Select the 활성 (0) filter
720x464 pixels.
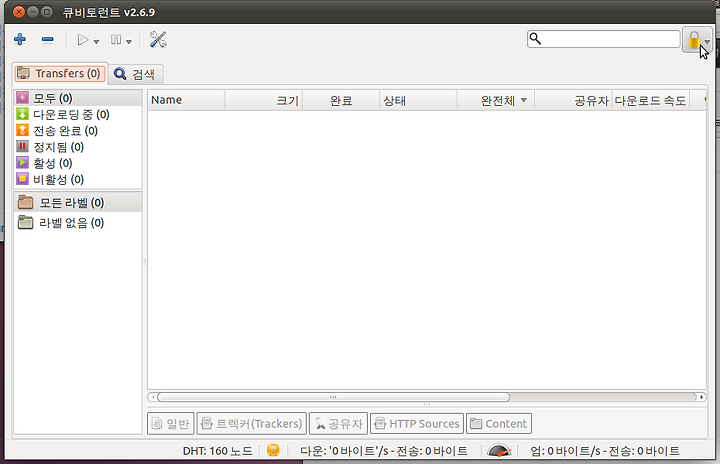click(77, 163)
